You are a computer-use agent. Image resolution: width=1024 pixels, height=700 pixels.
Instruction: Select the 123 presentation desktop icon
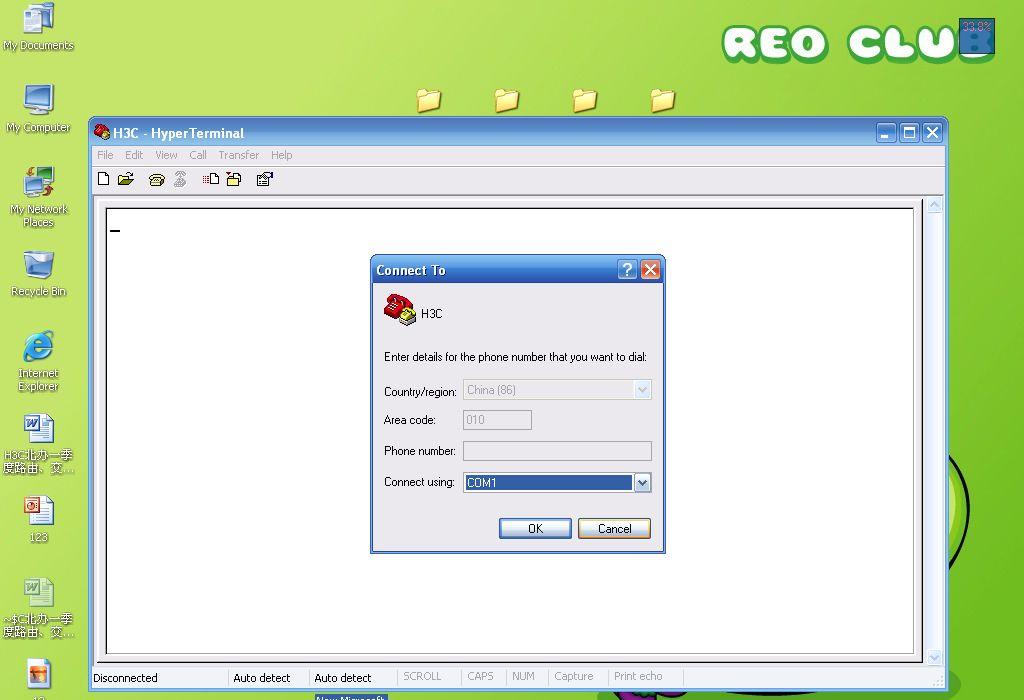coord(38,520)
